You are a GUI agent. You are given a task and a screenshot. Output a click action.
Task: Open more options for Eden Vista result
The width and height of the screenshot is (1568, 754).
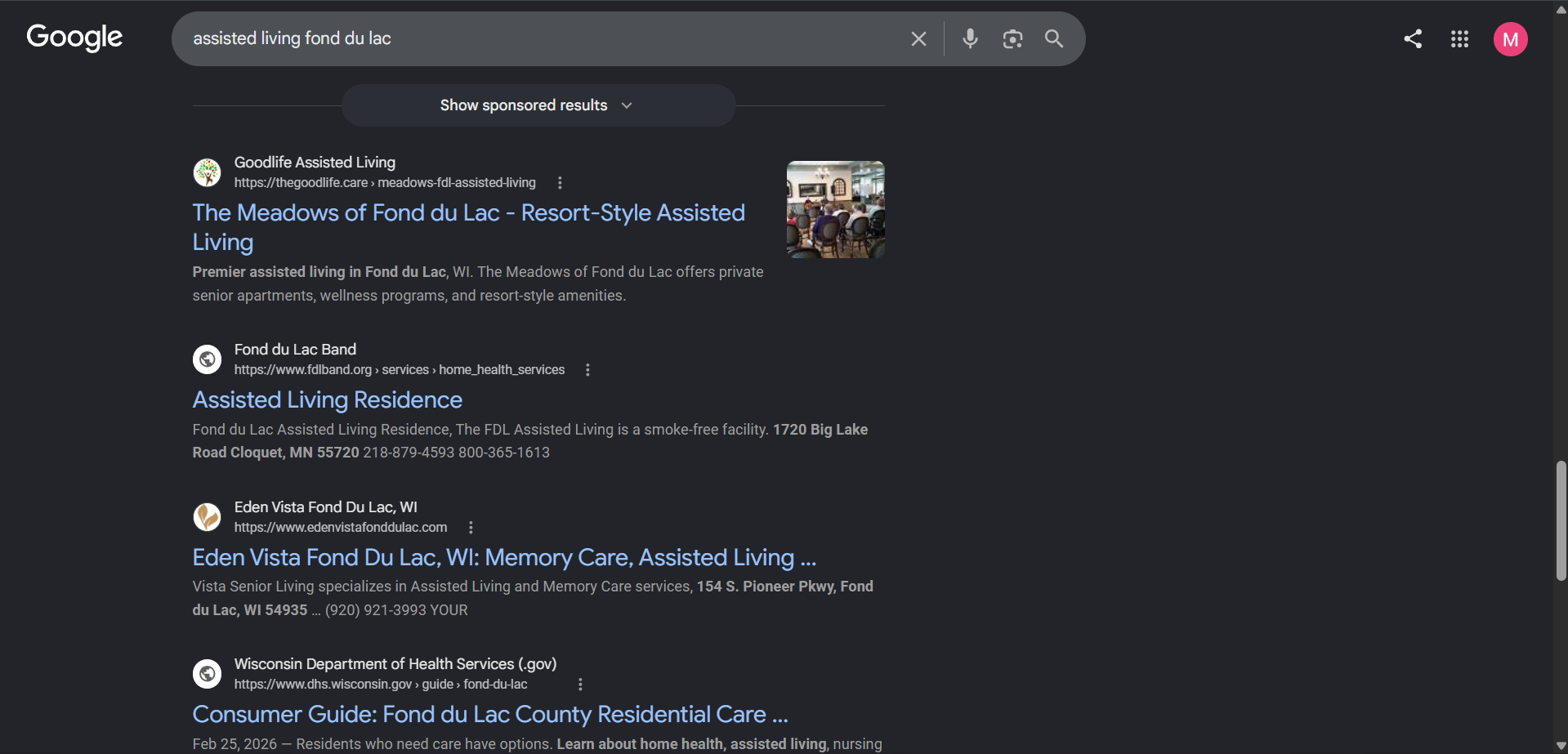[x=471, y=528]
